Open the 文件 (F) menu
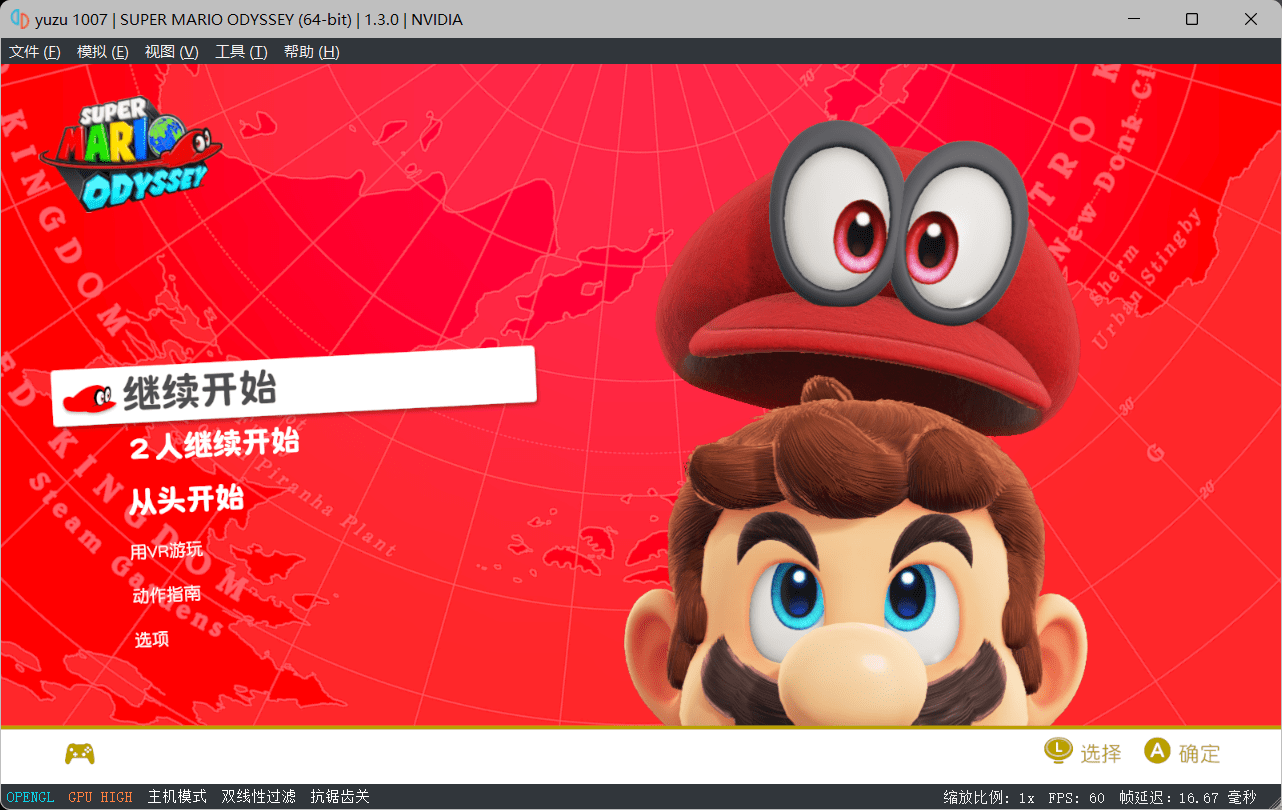Viewport: 1282px width, 810px height. [x=35, y=52]
